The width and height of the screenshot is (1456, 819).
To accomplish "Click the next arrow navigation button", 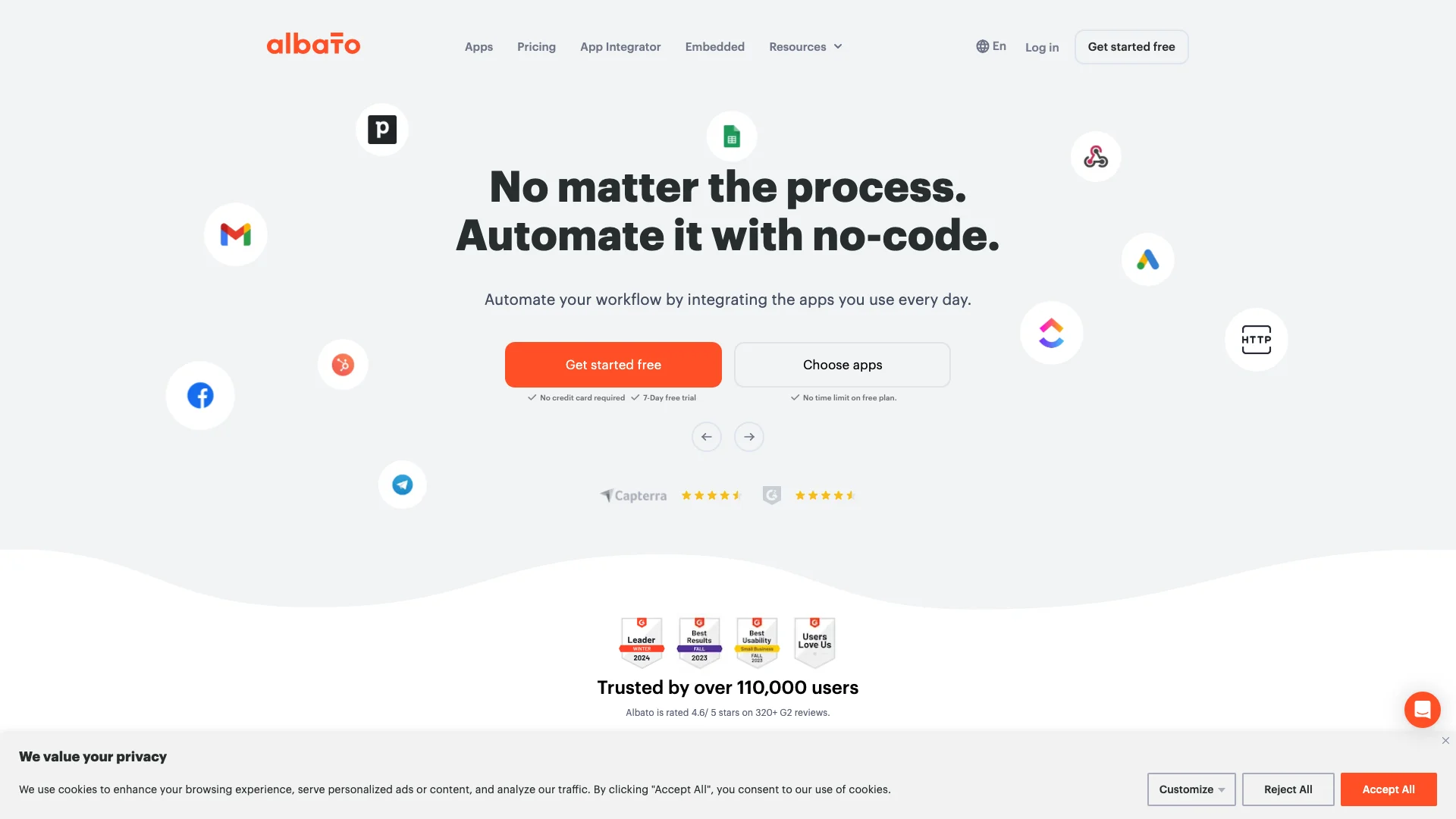I will click(x=749, y=436).
